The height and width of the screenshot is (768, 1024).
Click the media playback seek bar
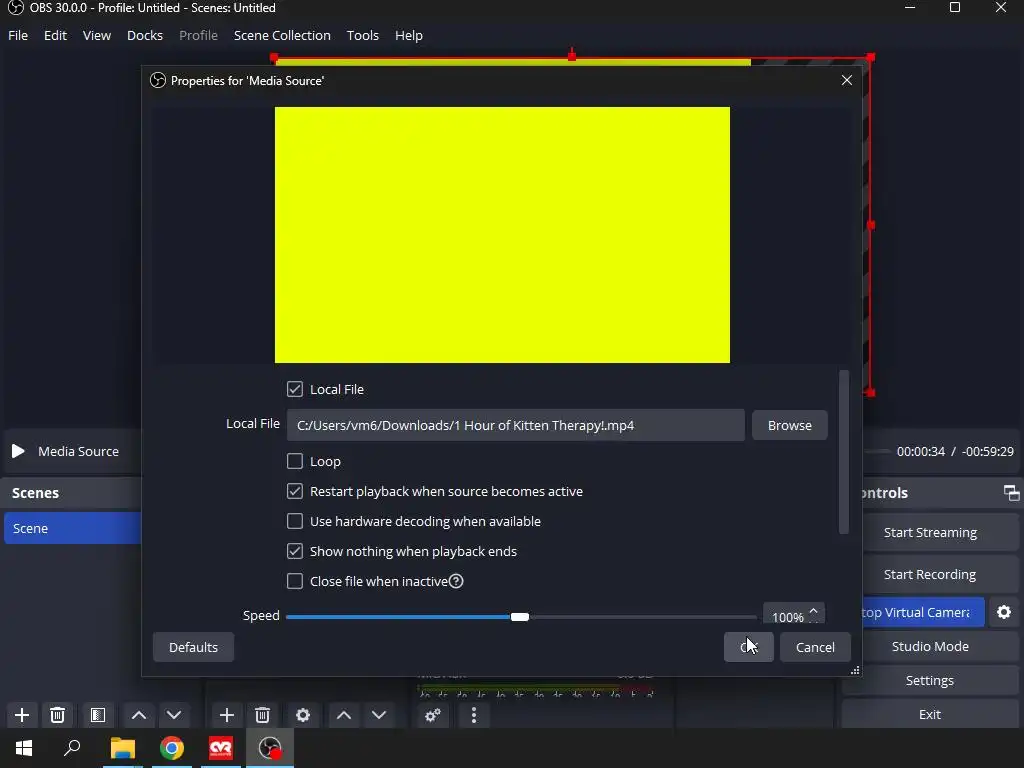point(876,451)
